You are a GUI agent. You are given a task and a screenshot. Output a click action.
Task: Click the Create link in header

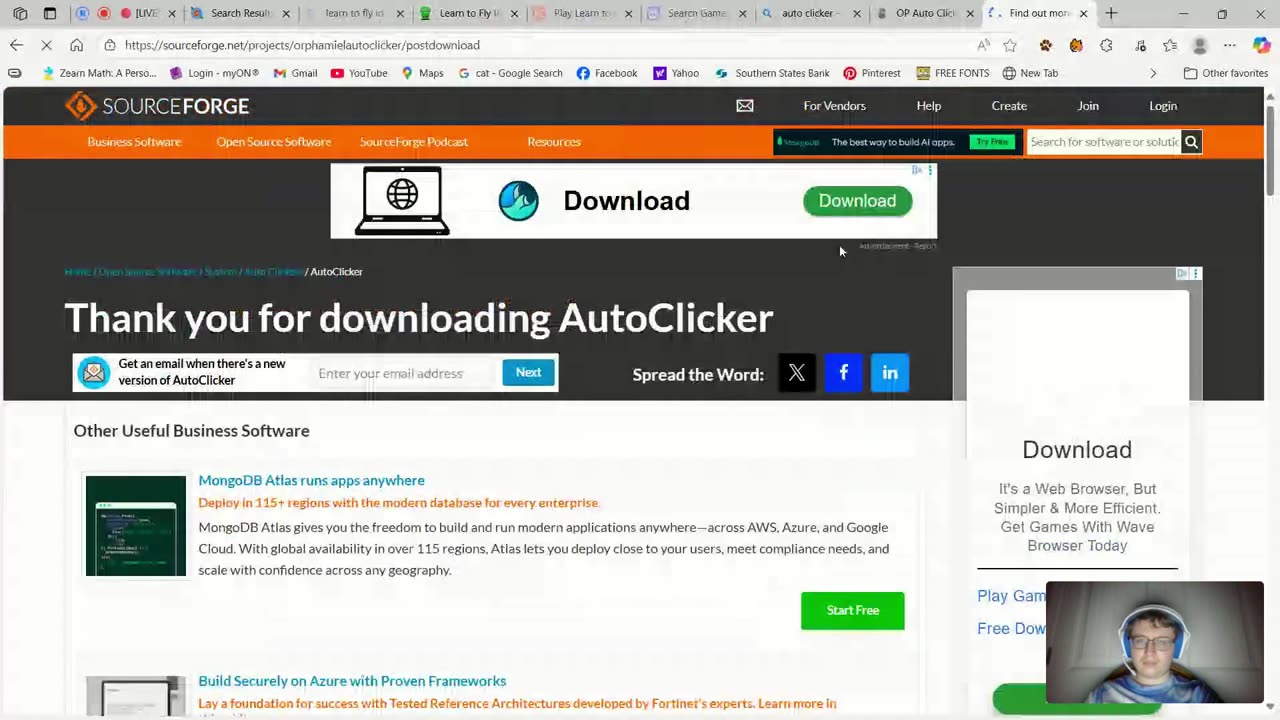click(x=1009, y=106)
